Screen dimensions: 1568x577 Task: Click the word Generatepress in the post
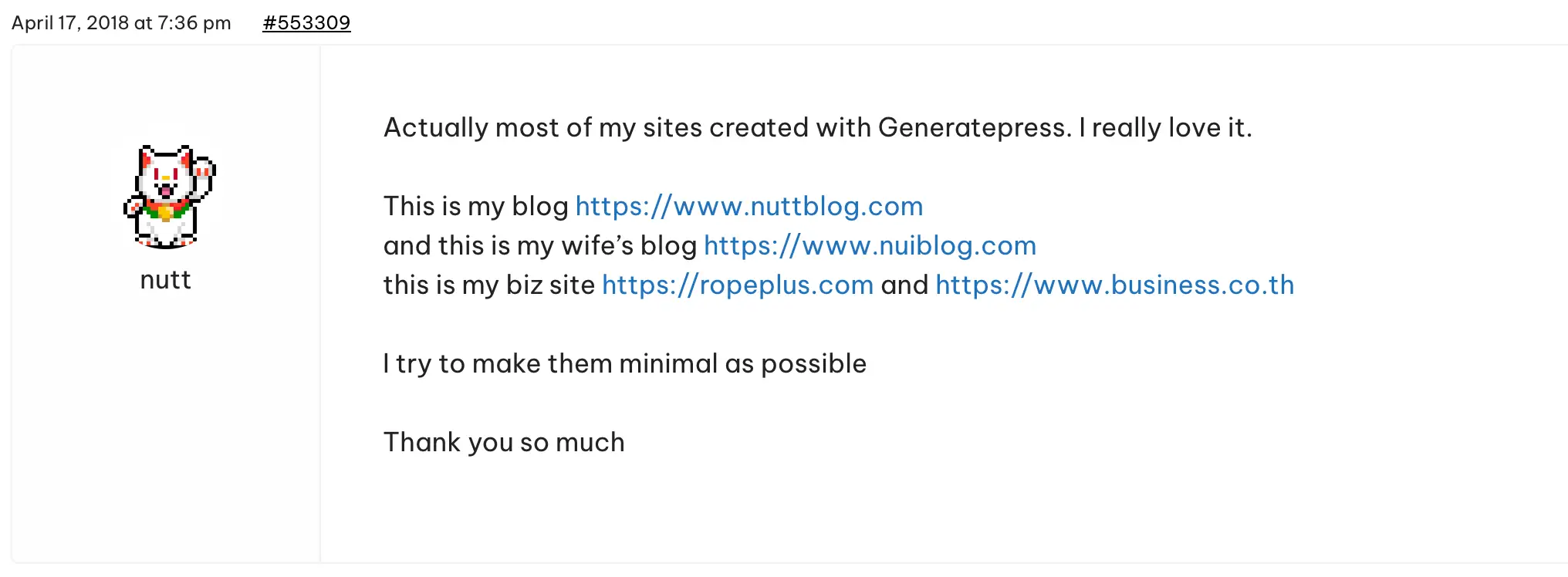975,127
